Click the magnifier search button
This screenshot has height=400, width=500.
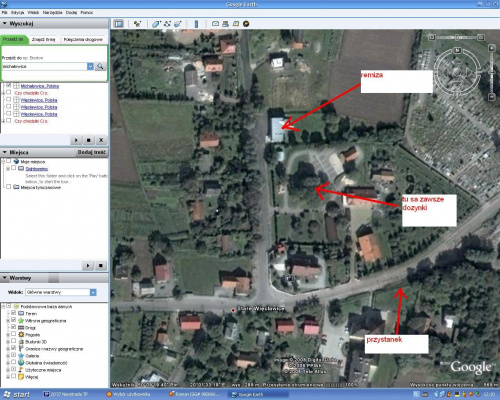click(100, 66)
